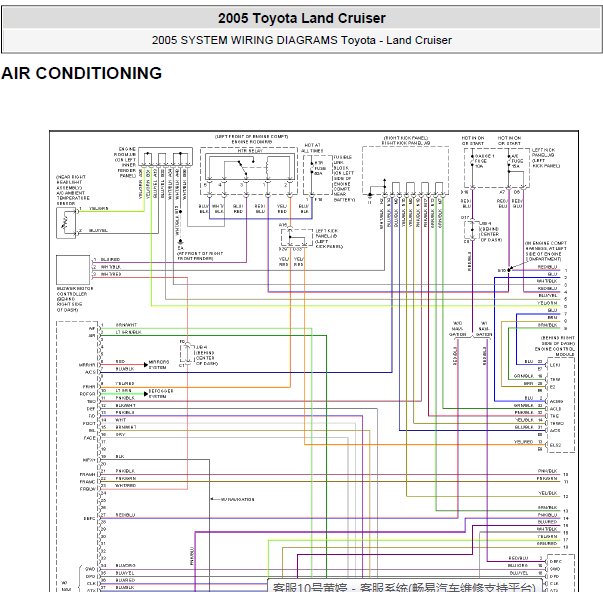Click the "GAUGE 1 FUSE 10A" label
This screenshot has width=603, height=592.
coord(484,161)
